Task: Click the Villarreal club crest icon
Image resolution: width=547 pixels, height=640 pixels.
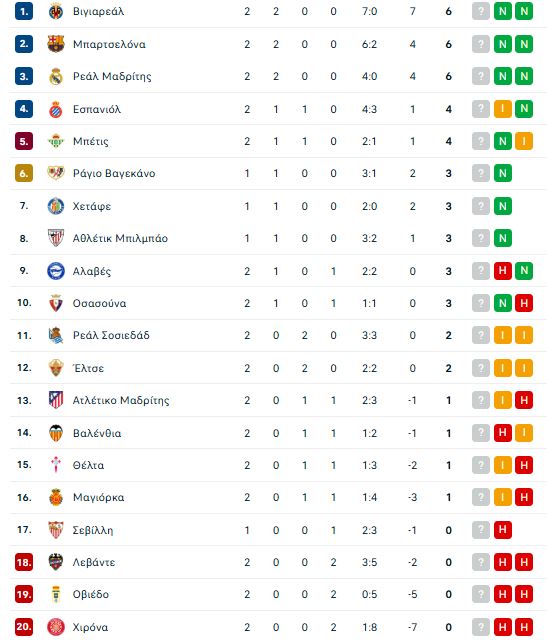Action: tap(56, 11)
